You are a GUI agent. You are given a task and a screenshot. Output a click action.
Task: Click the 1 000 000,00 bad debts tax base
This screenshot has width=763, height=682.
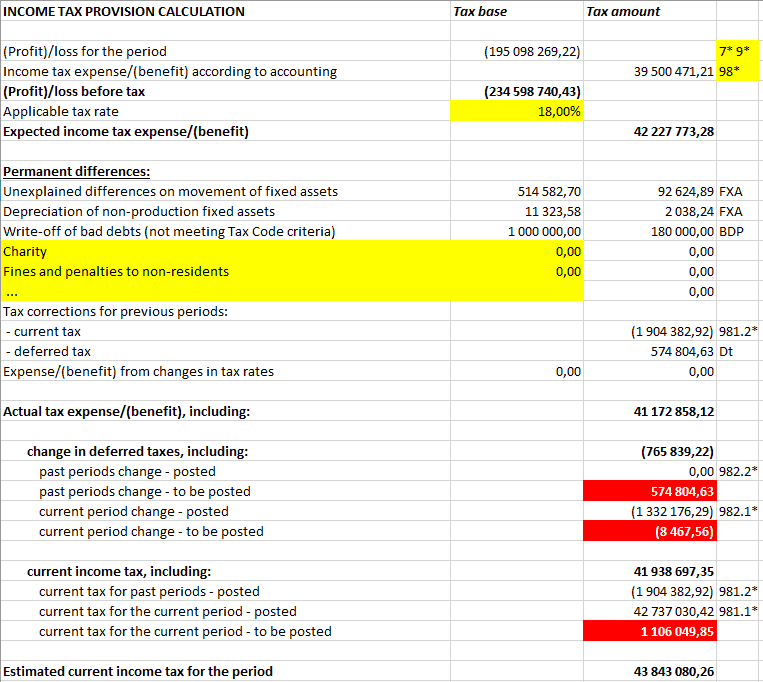pos(545,231)
